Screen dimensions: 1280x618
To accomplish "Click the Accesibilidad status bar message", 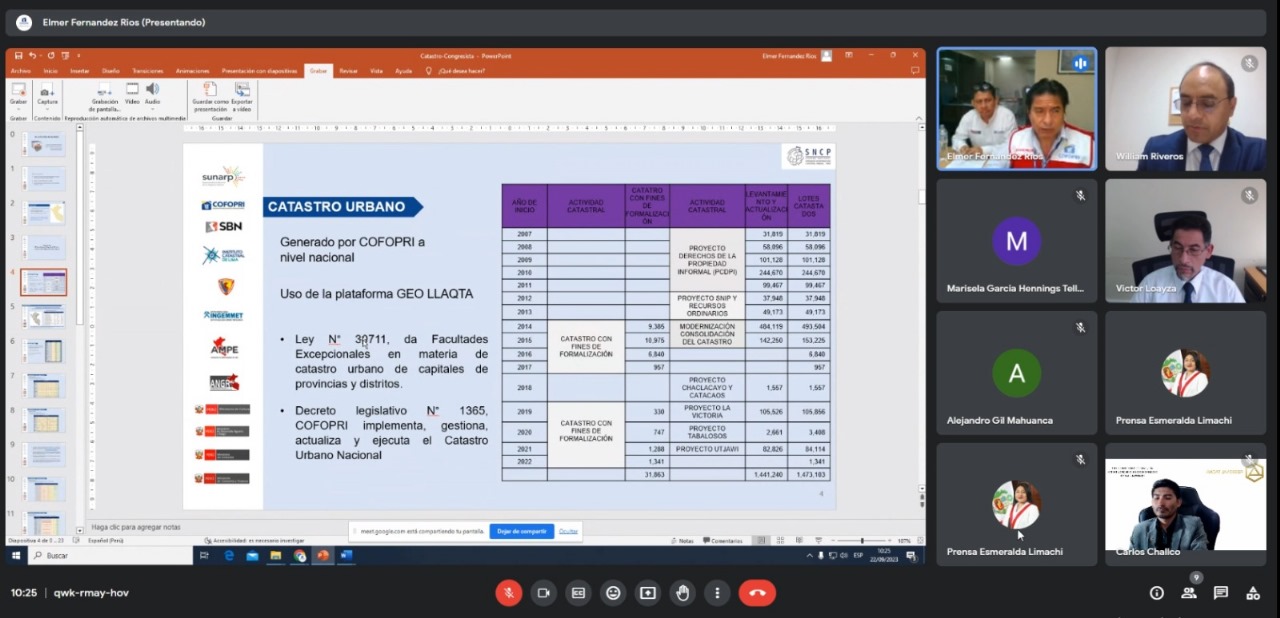I will [x=253, y=541].
